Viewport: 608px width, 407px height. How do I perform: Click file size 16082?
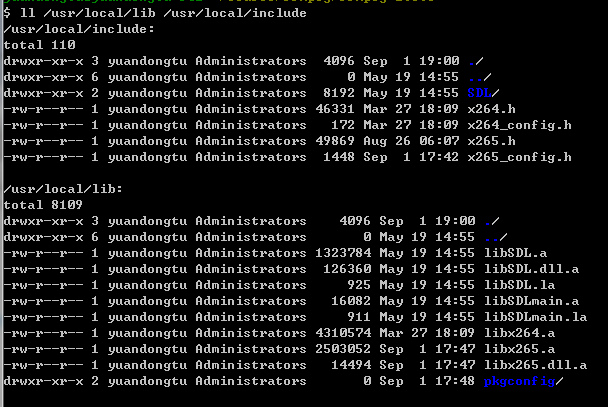coord(351,301)
